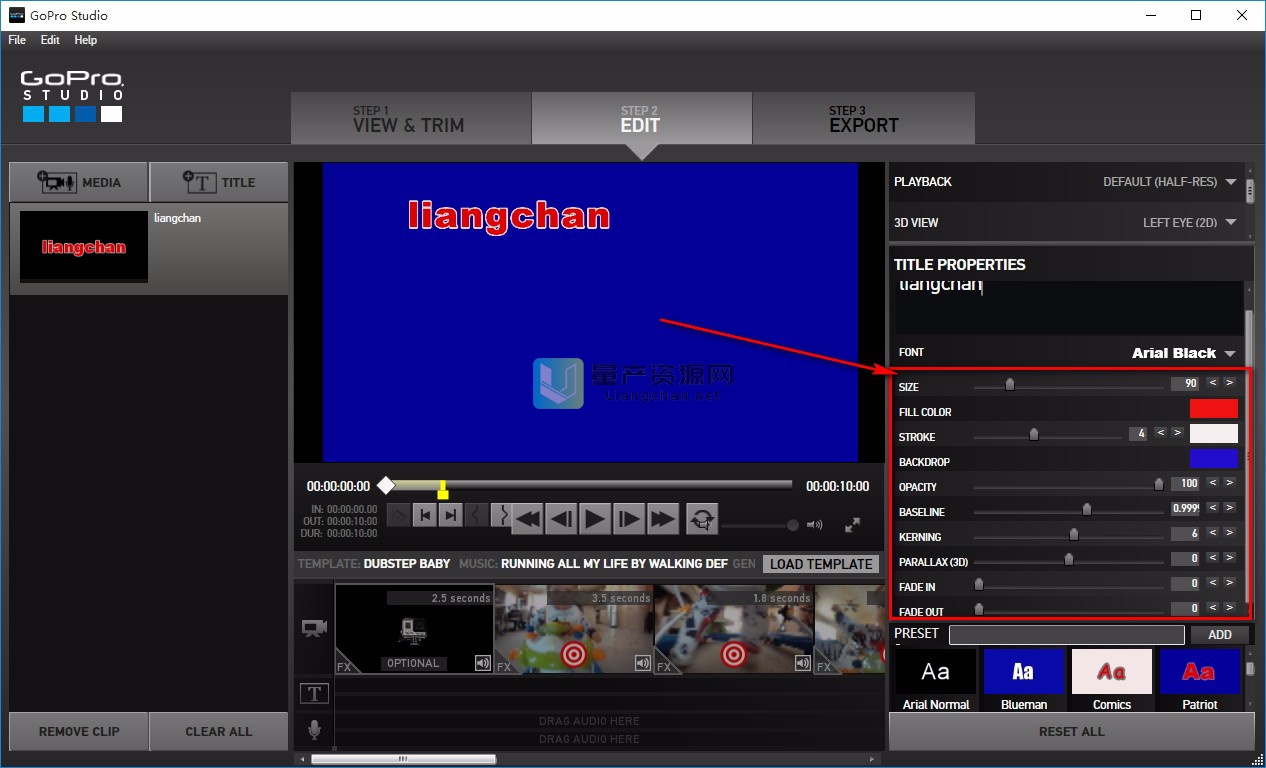Screen dimensions: 1266x768
Task: Click the mark in point bracket button
Action: (477, 515)
